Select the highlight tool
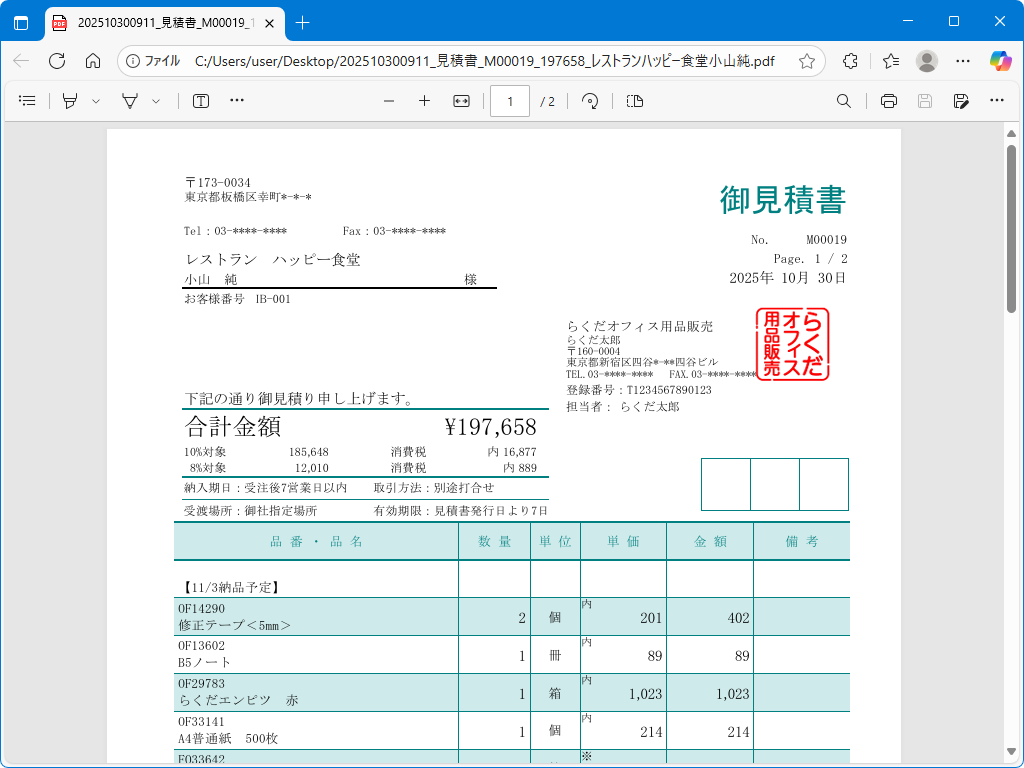Screen dimensions: 1024x768 tap(70, 101)
